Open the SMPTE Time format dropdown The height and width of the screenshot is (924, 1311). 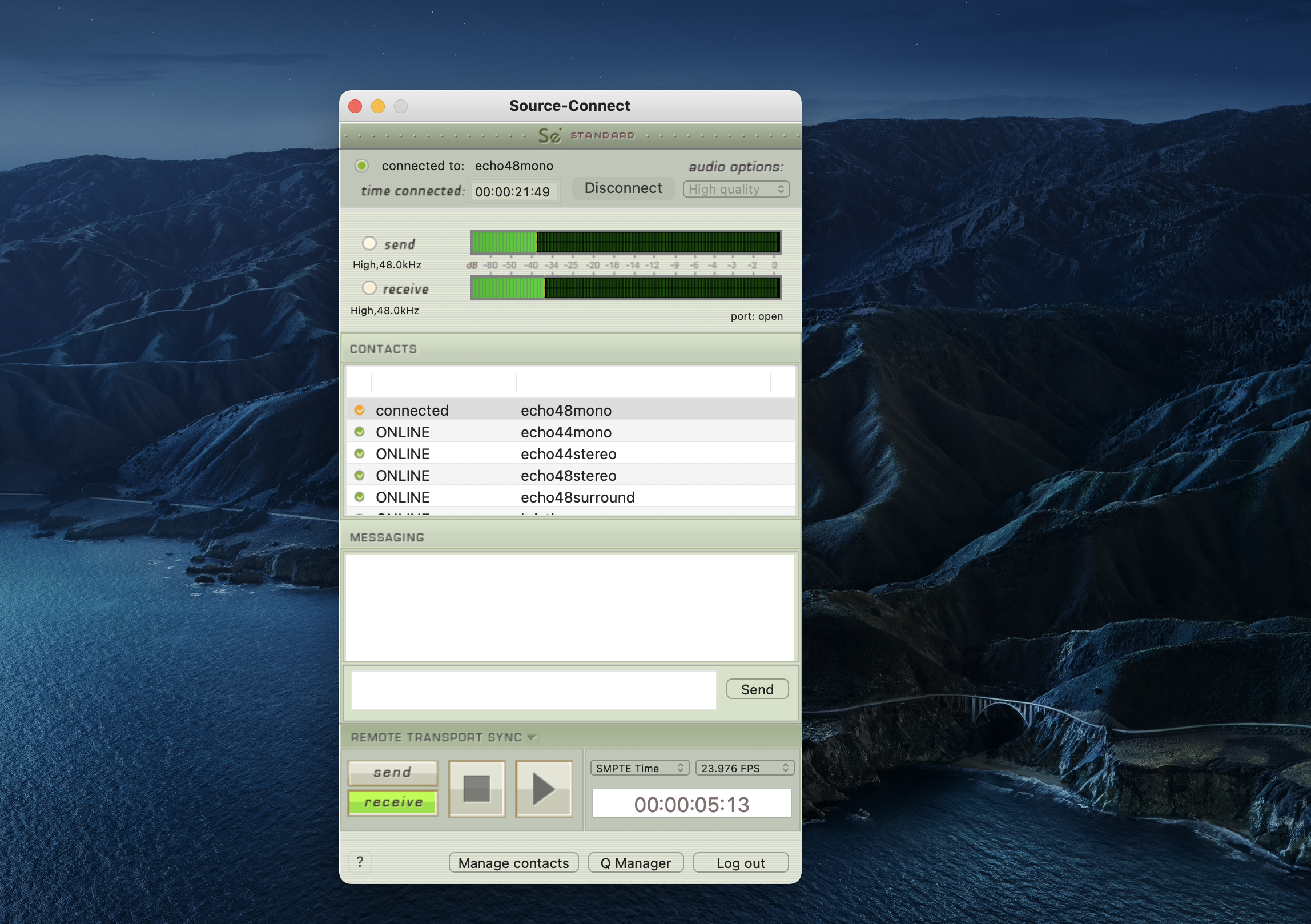coord(639,768)
